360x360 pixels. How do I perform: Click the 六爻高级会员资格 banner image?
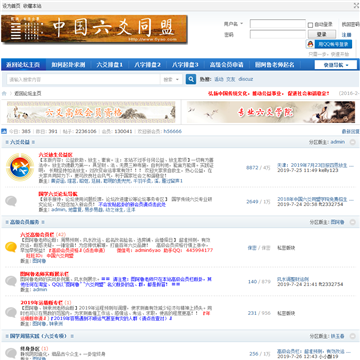91,112
